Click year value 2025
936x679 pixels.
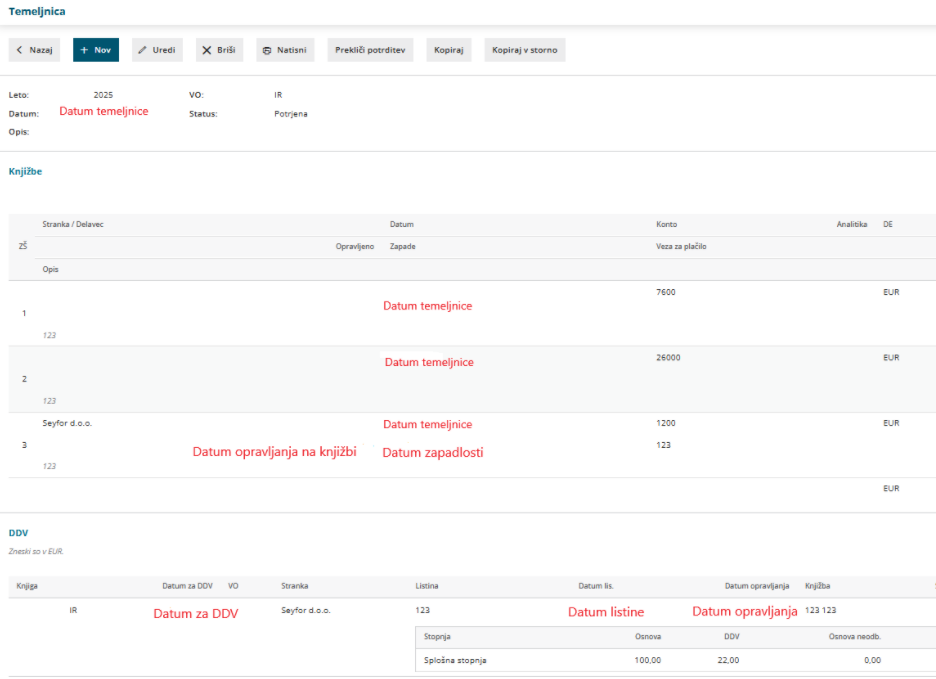point(103,95)
